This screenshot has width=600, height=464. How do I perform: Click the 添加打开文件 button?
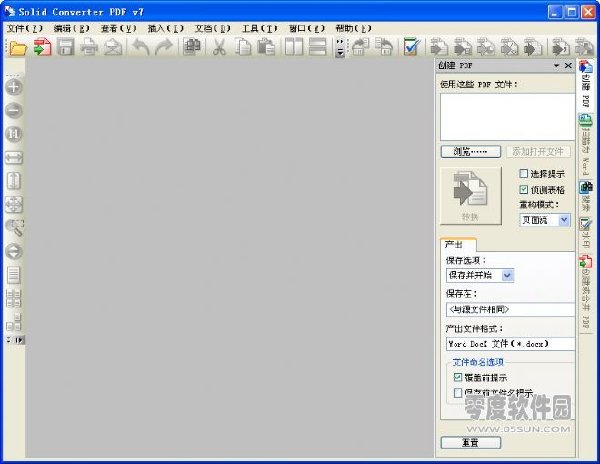coord(538,152)
